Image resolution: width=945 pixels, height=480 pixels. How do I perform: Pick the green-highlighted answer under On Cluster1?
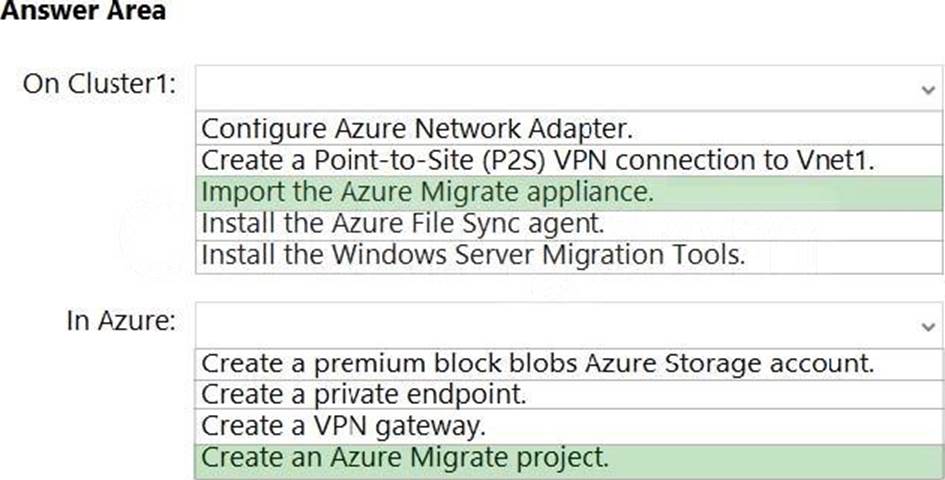[427, 192]
